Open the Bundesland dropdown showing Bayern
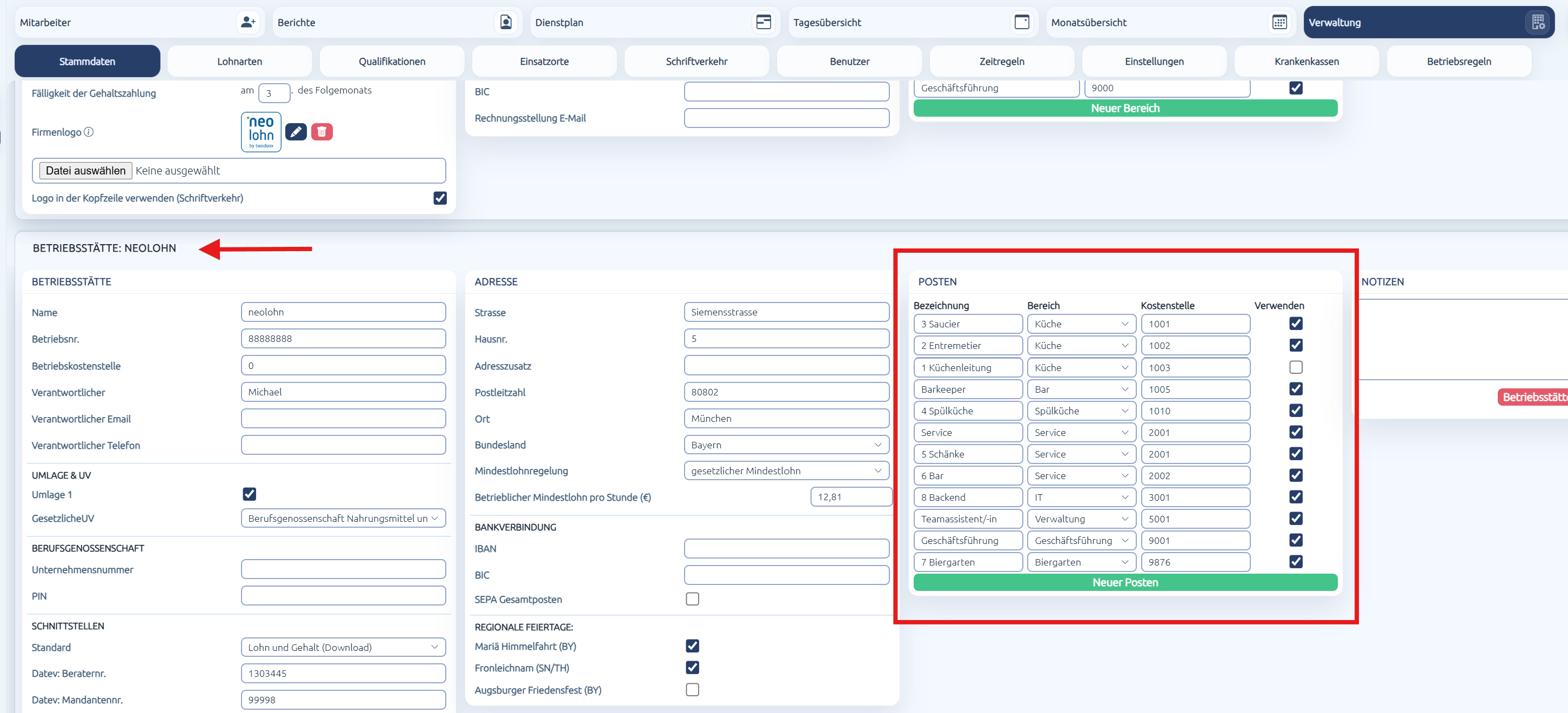1568x713 pixels. pos(787,445)
